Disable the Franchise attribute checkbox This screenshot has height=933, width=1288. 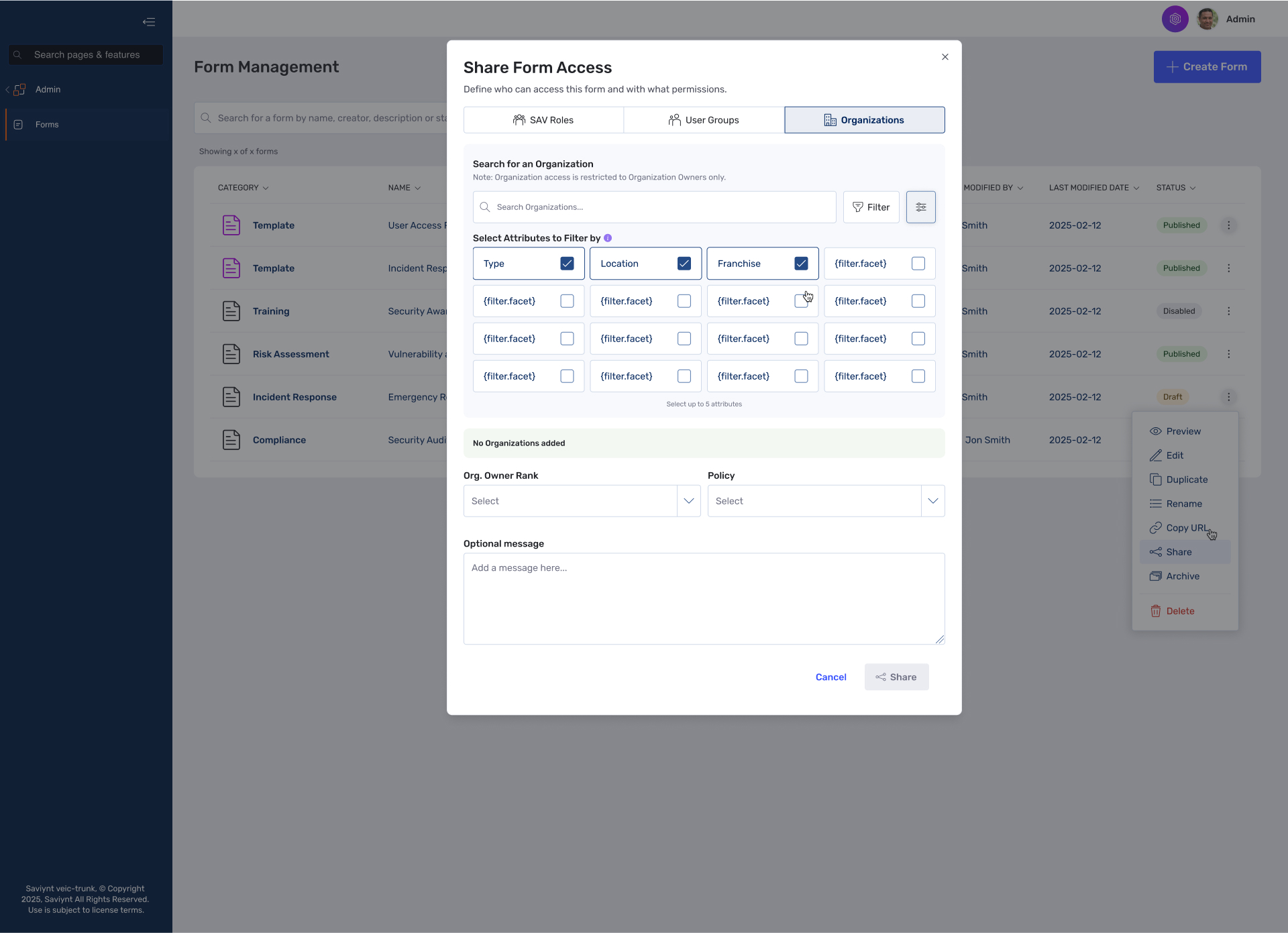801,264
